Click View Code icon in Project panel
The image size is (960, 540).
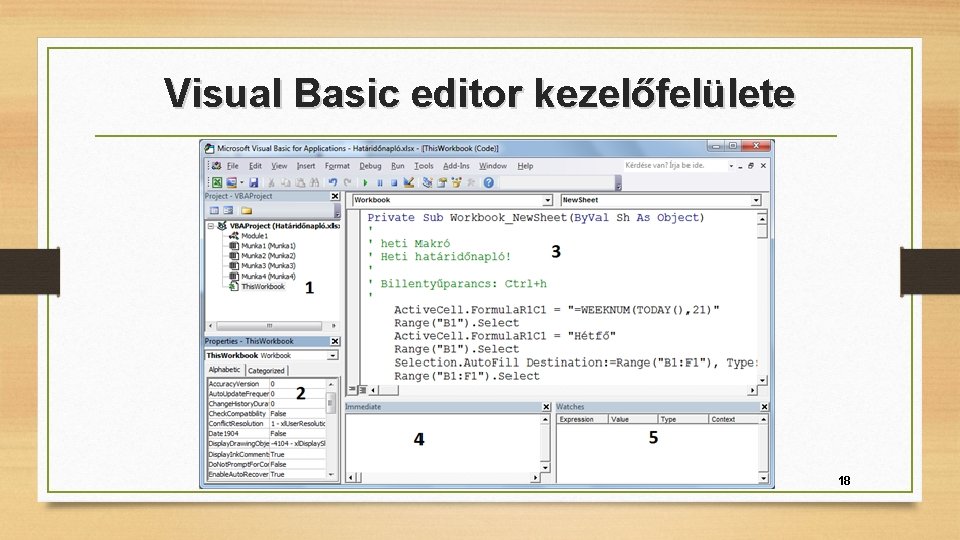tap(214, 211)
